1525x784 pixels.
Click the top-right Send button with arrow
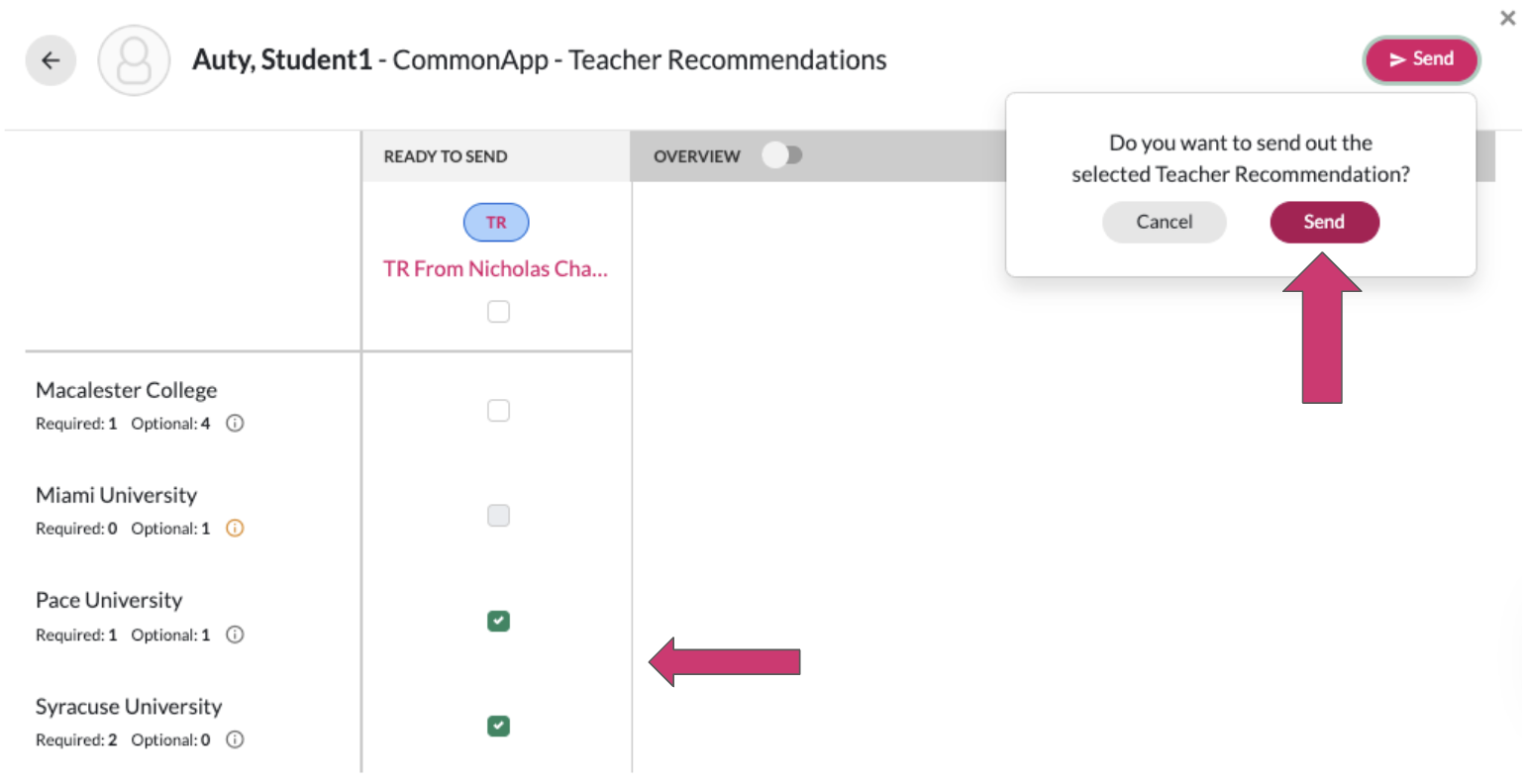[1422, 59]
